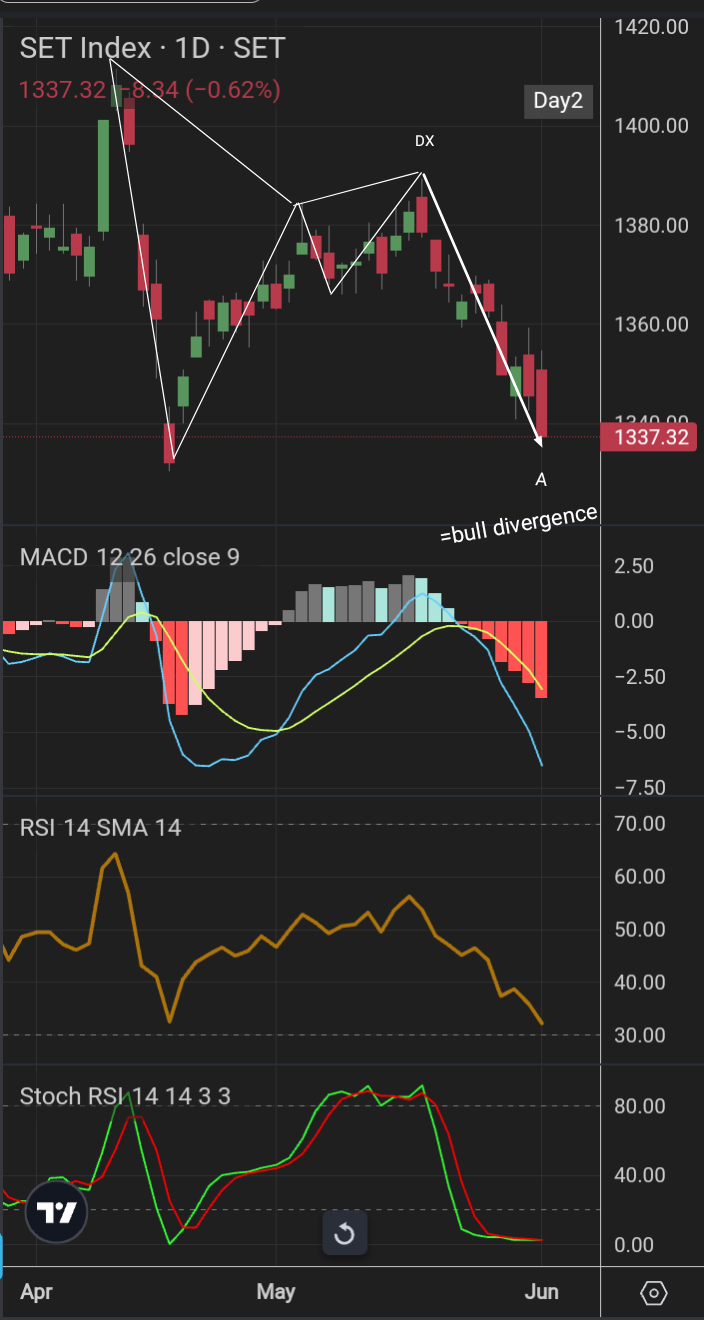Click the TradingView logo icon
704x1320 pixels.
pyautogui.click(x=57, y=1214)
